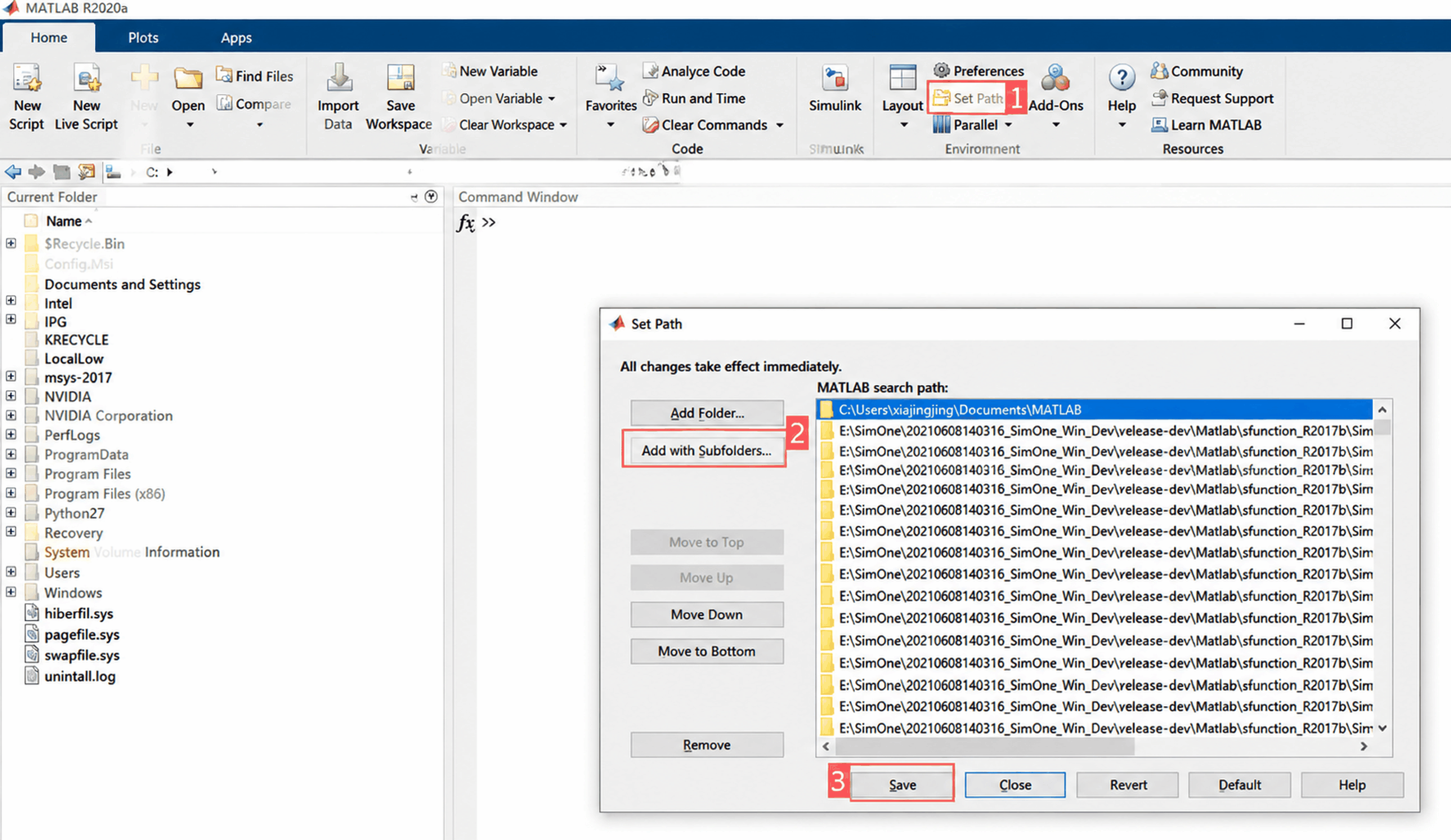Expand the Users folder node

pos(11,572)
